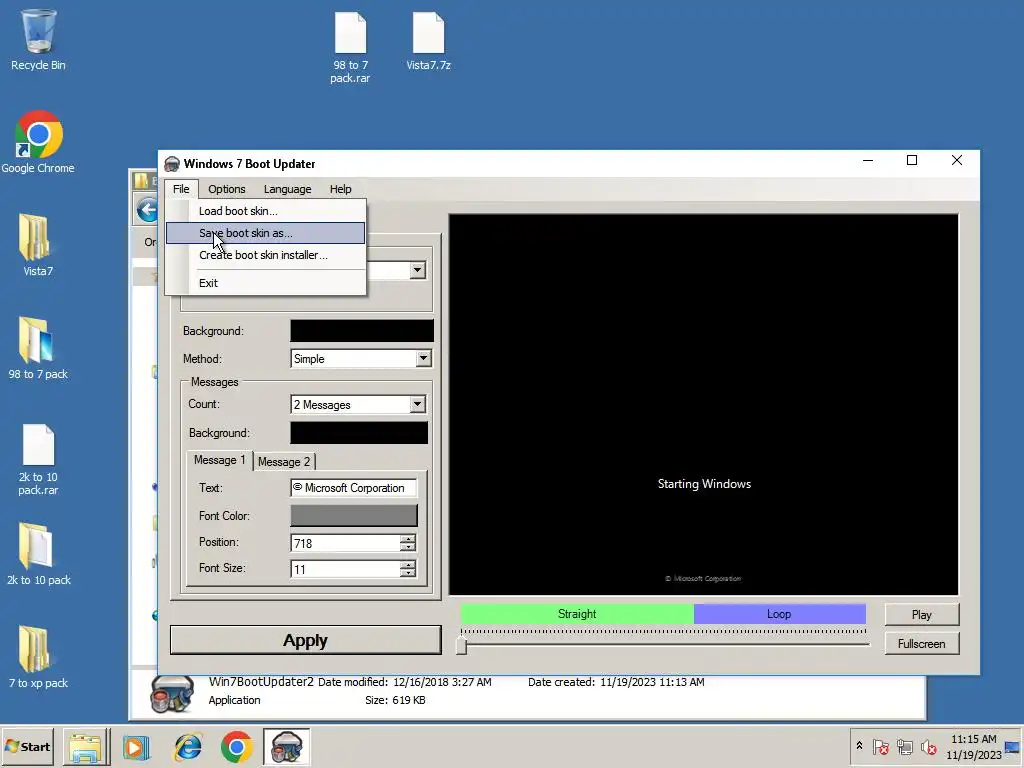Click the Play button
The height and width of the screenshot is (768, 1024).
(921, 615)
